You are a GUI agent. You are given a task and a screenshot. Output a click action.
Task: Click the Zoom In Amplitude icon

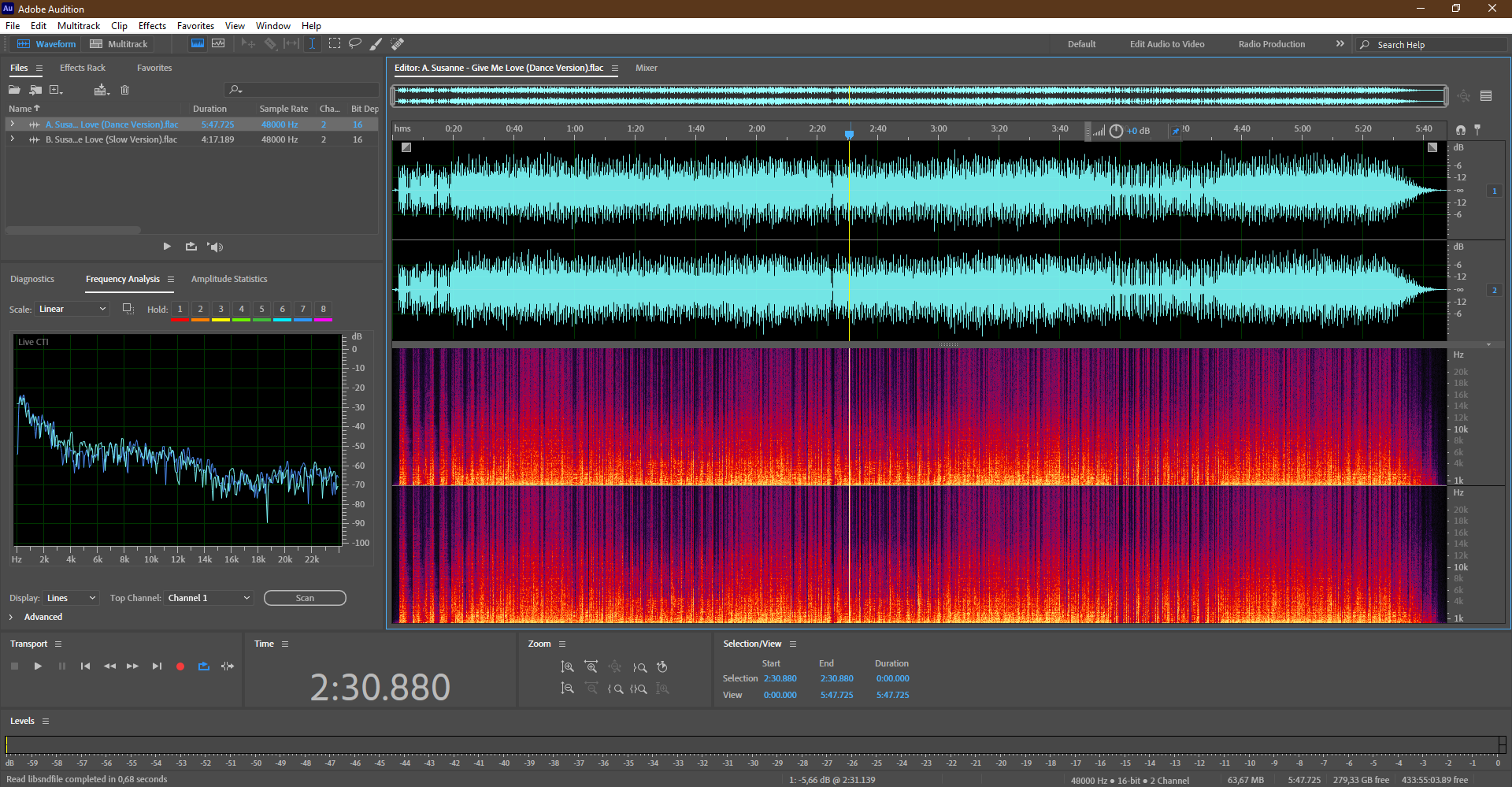[x=567, y=667]
